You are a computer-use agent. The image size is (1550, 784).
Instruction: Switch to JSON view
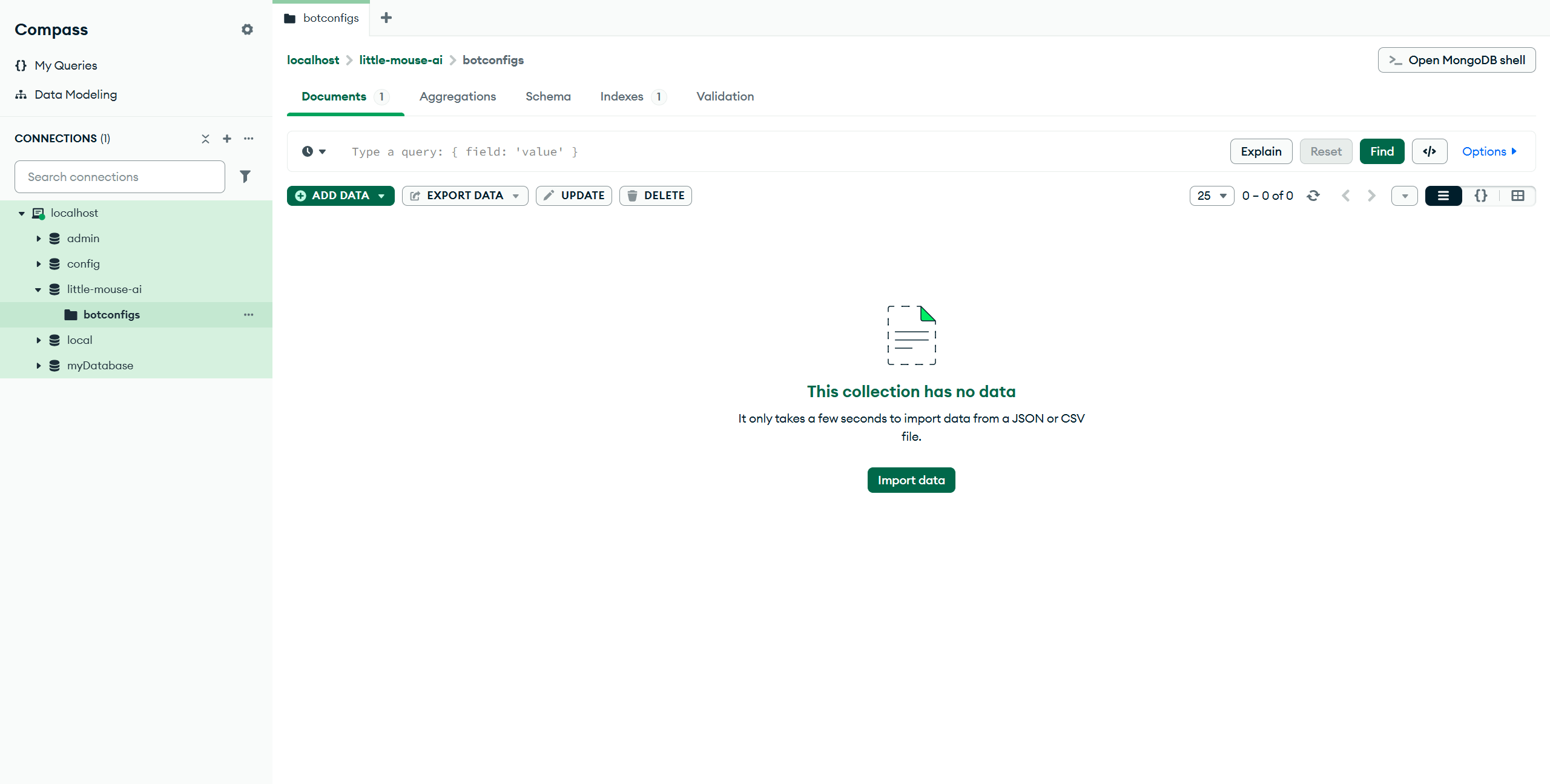point(1481,196)
